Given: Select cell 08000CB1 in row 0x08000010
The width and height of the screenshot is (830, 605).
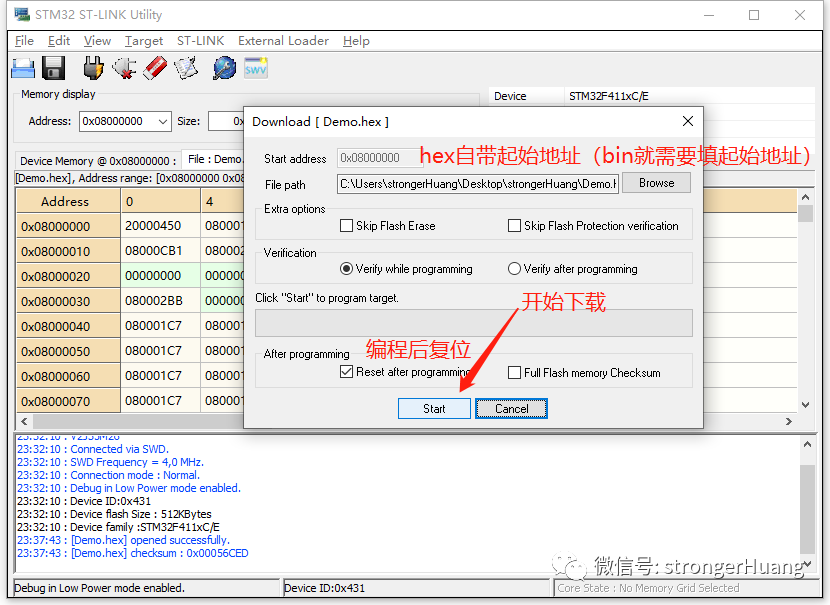Looking at the screenshot, I should pos(161,251).
